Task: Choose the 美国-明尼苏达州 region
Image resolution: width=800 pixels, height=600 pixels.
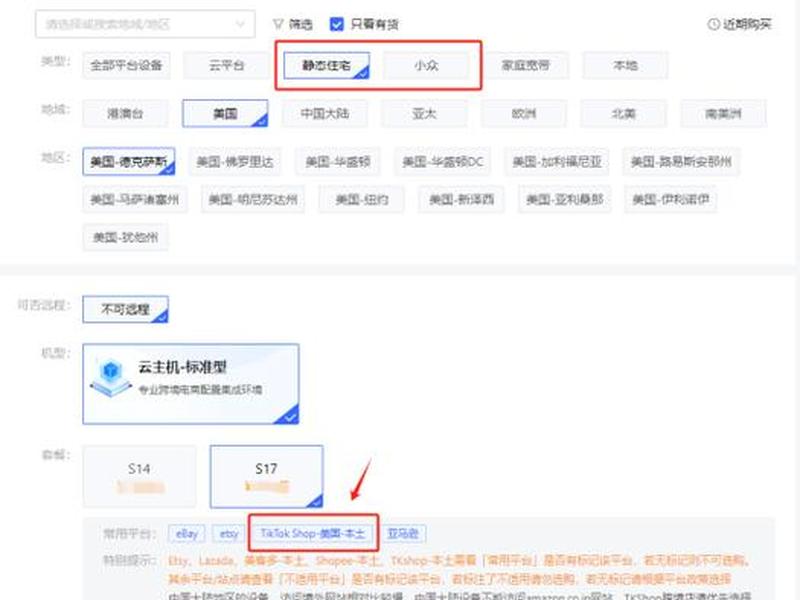Action: point(253,199)
